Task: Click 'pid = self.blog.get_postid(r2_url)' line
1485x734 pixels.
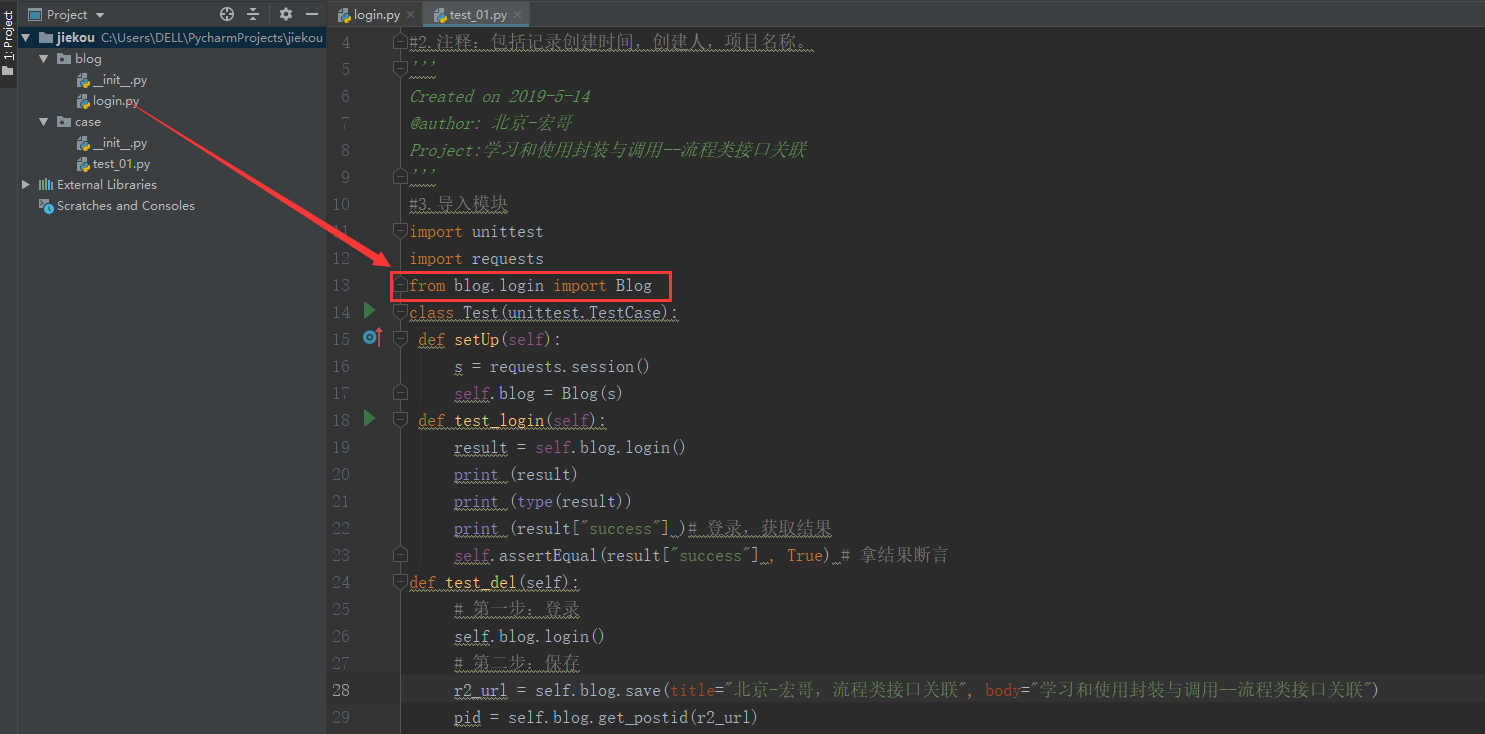Action: point(605,717)
